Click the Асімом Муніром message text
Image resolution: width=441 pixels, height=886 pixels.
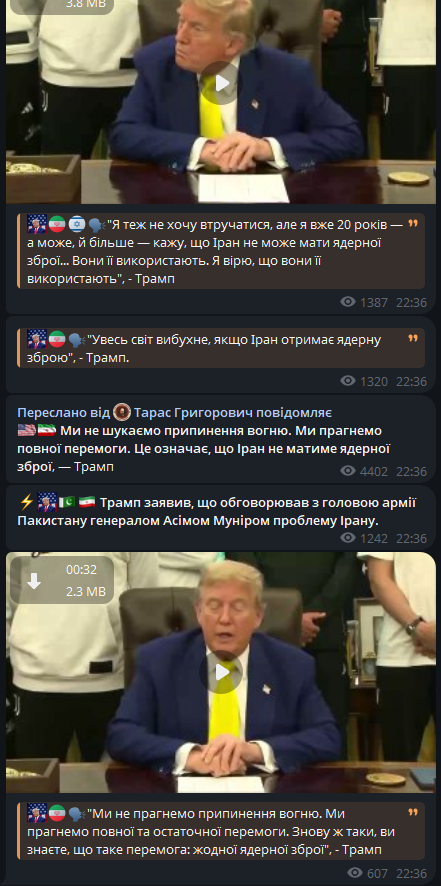(x=217, y=511)
